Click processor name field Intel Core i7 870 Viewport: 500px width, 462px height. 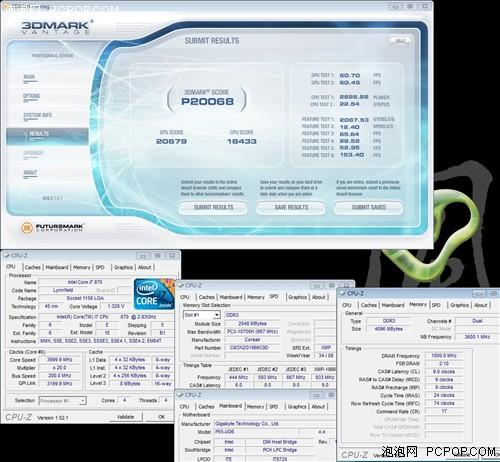(x=85, y=282)
